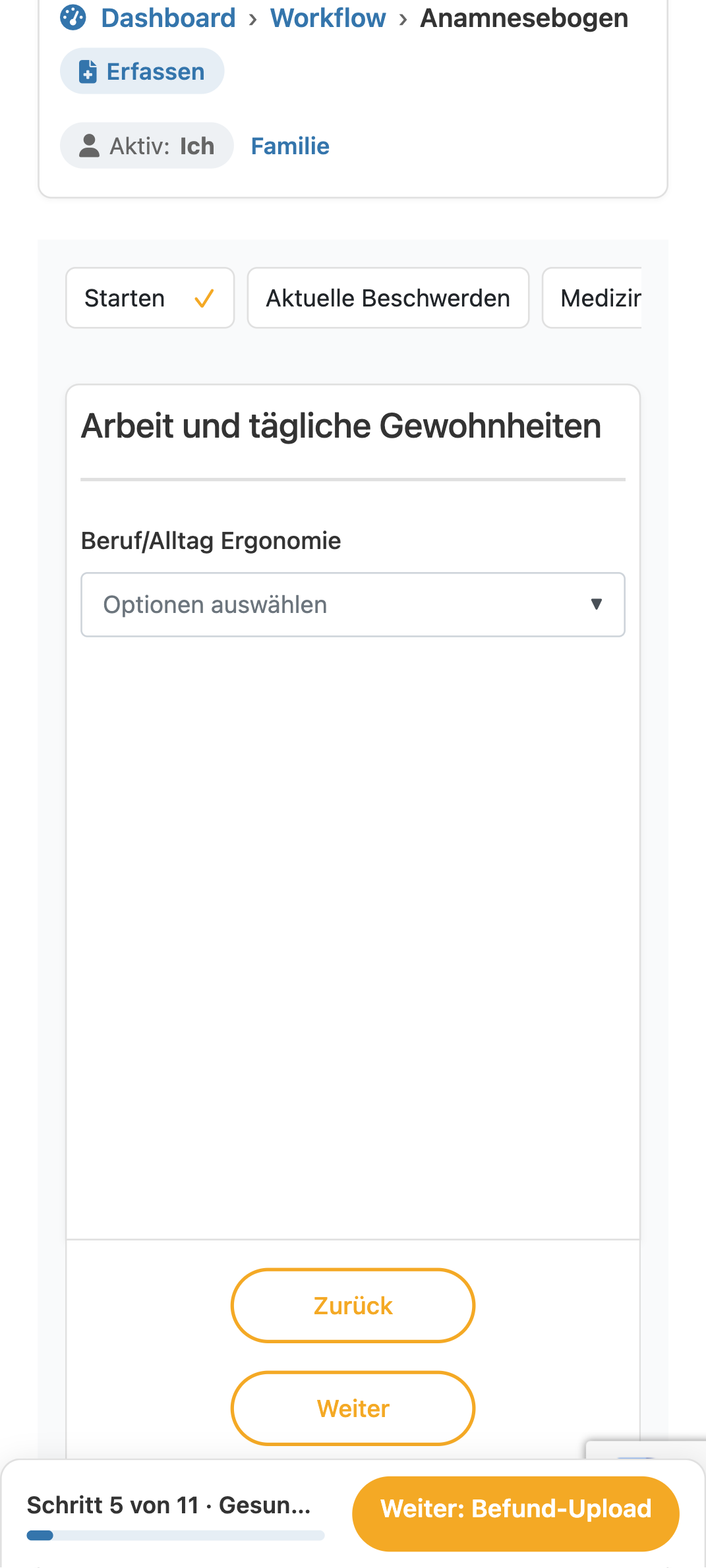Click the Erfassen document-plus icon
Screen dimensions: 706x1568
pos(88,71)
